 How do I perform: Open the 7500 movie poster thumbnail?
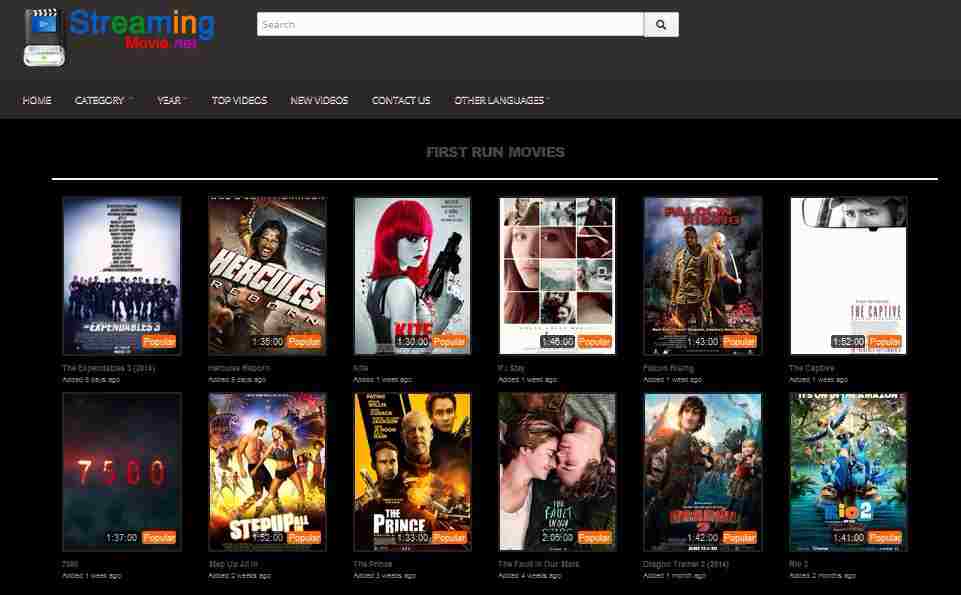(122, 472)
